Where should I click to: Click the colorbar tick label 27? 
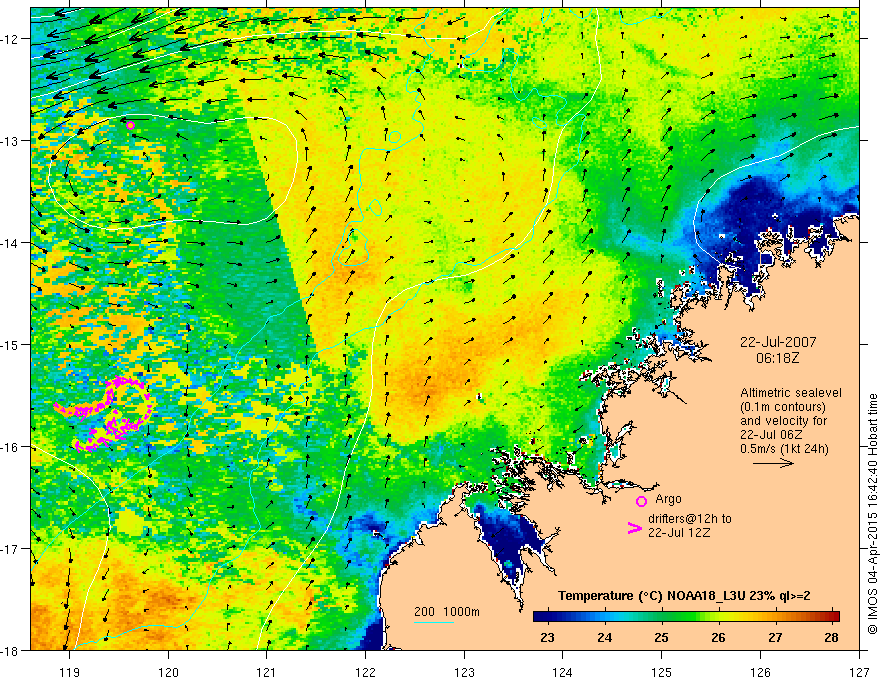pos(775,637)
